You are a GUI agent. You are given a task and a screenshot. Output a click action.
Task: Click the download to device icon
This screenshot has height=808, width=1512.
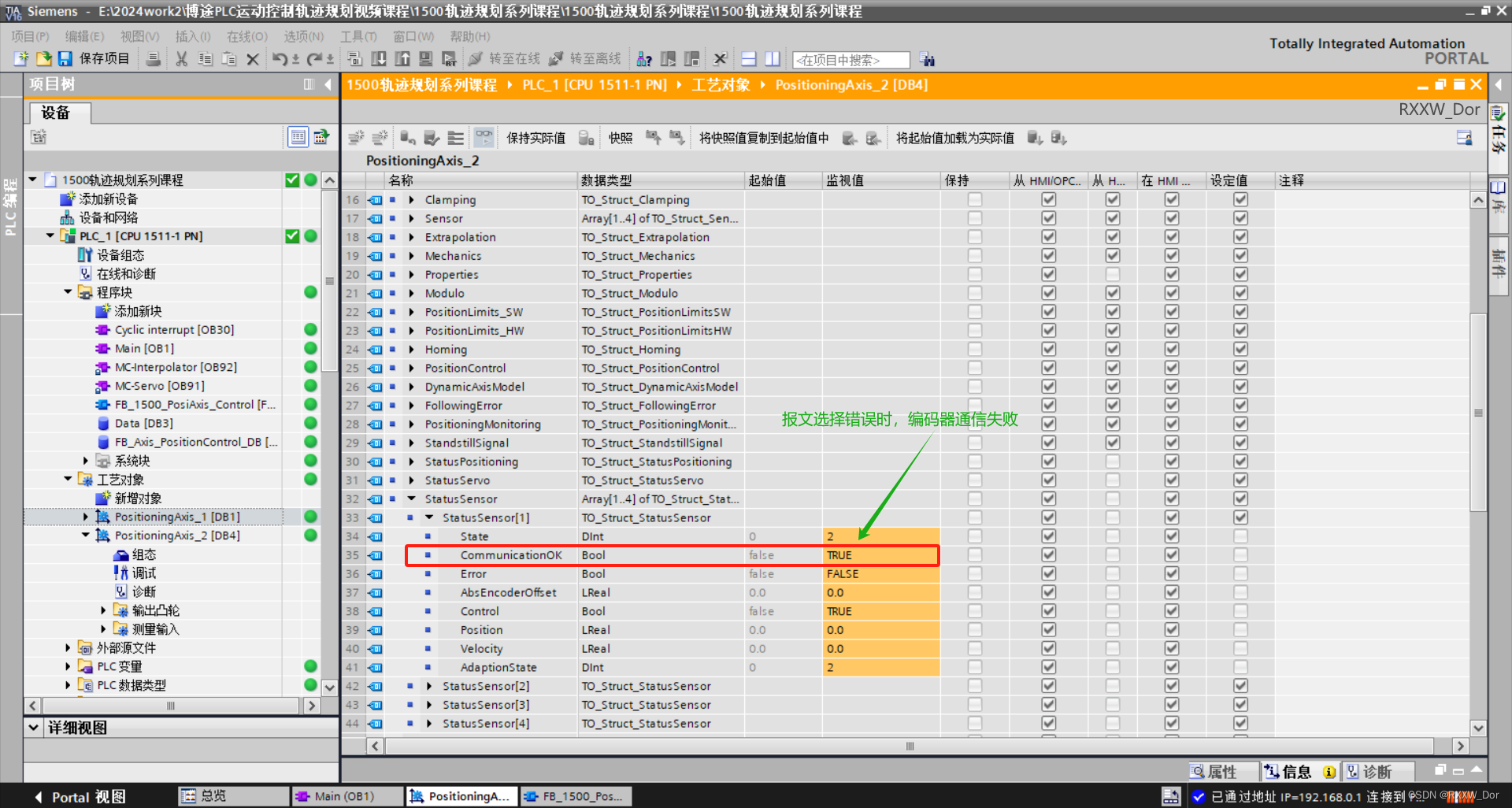click(379, 59)
